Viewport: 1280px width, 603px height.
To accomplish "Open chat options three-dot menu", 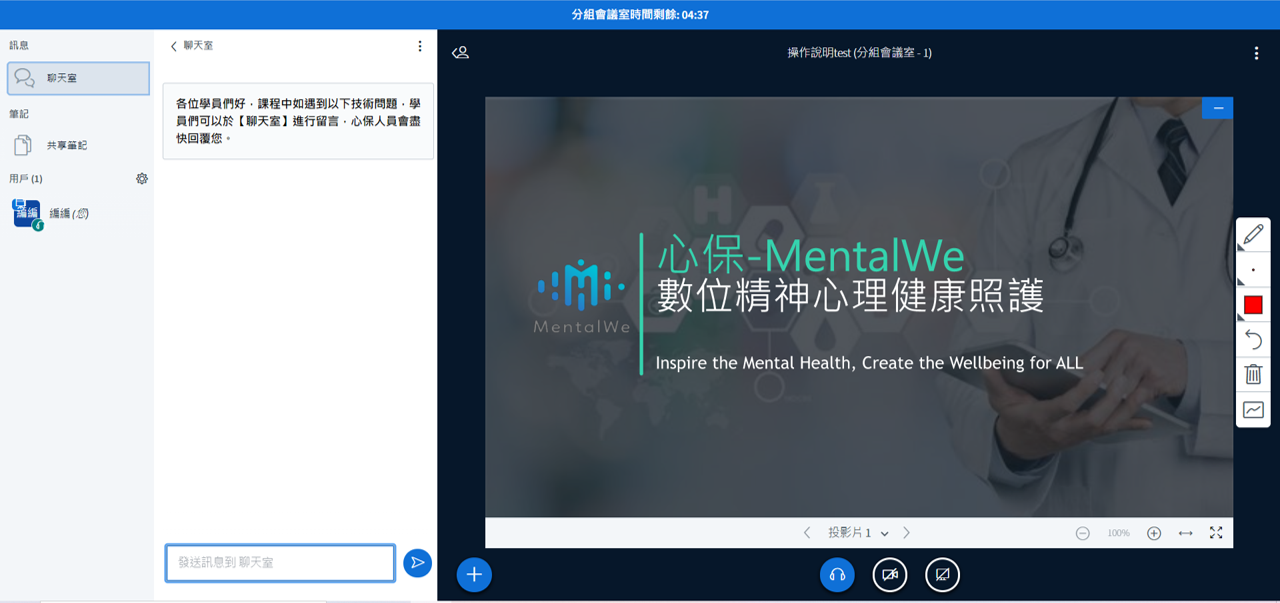I will (420, 46).
